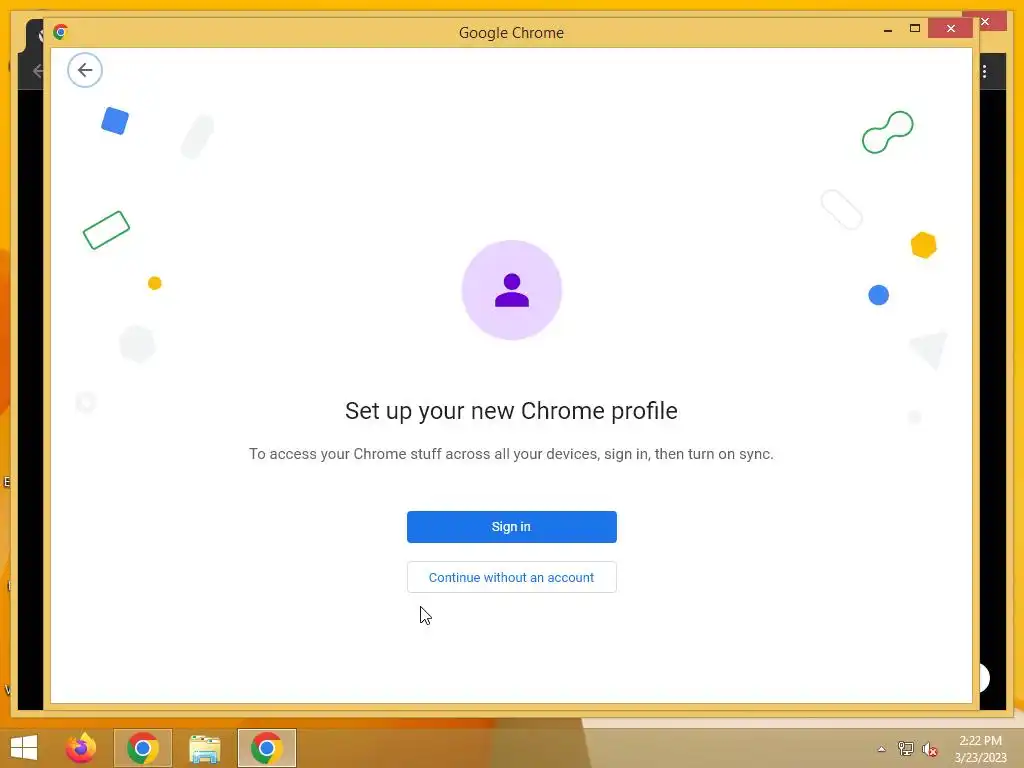Image resolution: width=1024 pixels, height=768 pixels.
Task: Launch Firefox from the taskbar
Action: coord(81,748)
